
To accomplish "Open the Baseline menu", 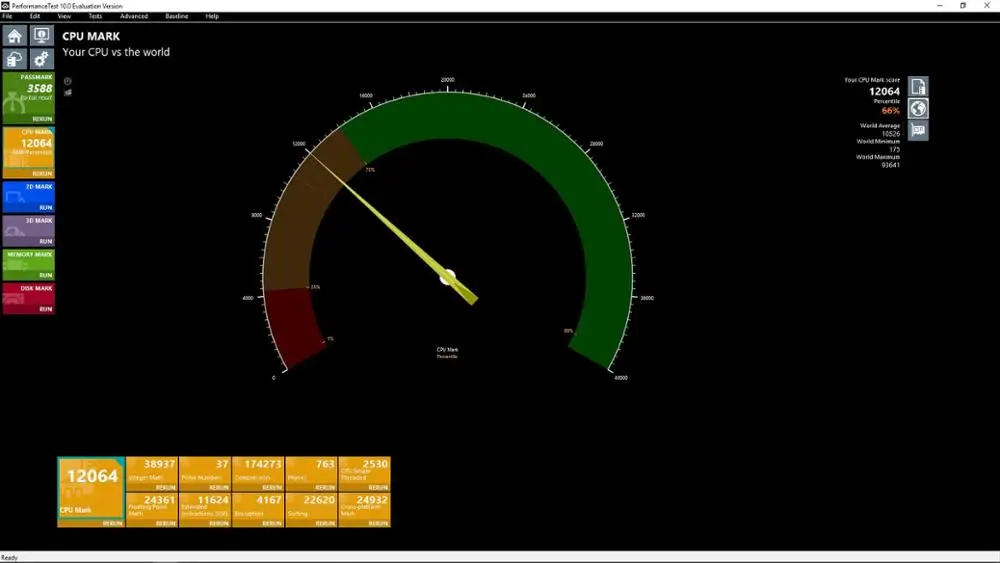I will (x=177, y=16).
